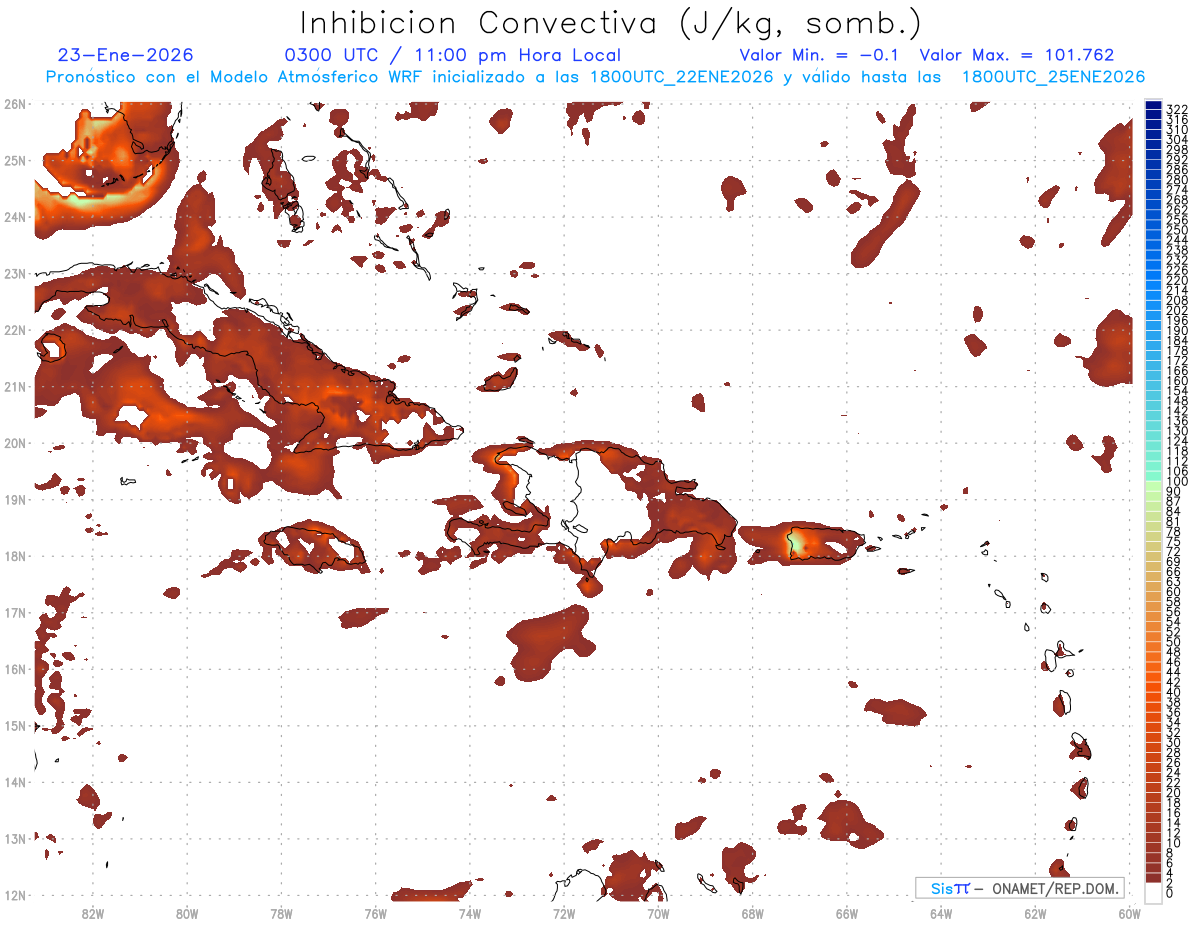Select the date text '23-Ene-2026'
1200x927 pixels.
(x=126, y=56)
